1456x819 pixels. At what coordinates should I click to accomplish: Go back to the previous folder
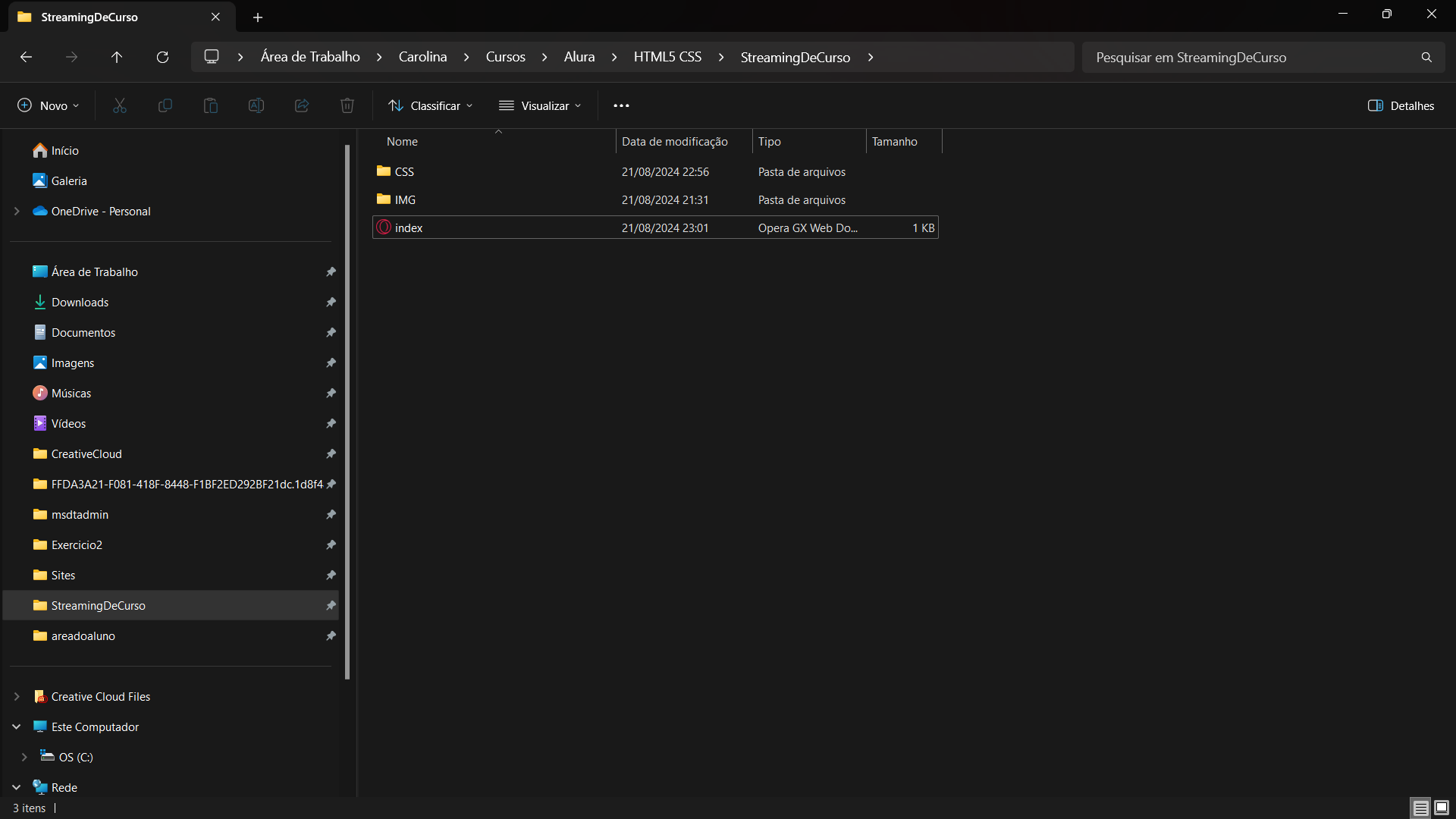26,57
